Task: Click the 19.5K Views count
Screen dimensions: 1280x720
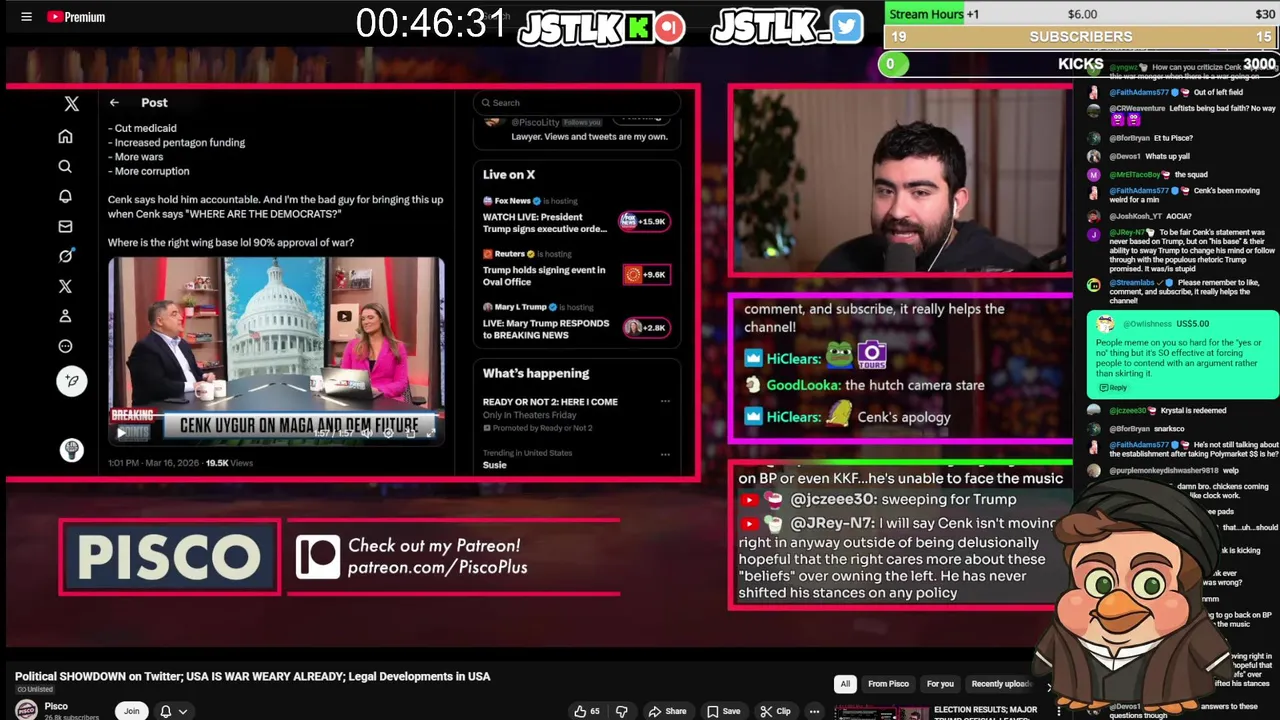Action: tap(229, 463)
